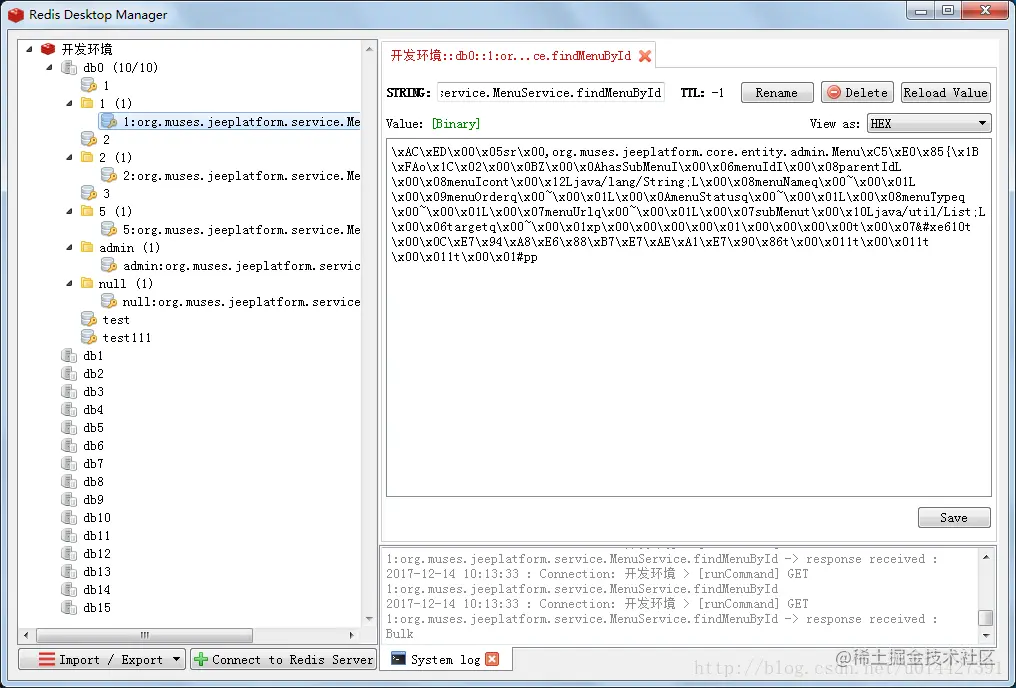Click key icon for key 1
Screen dimensions: 1016x688
pyautogui.click(x=89, y=85)
